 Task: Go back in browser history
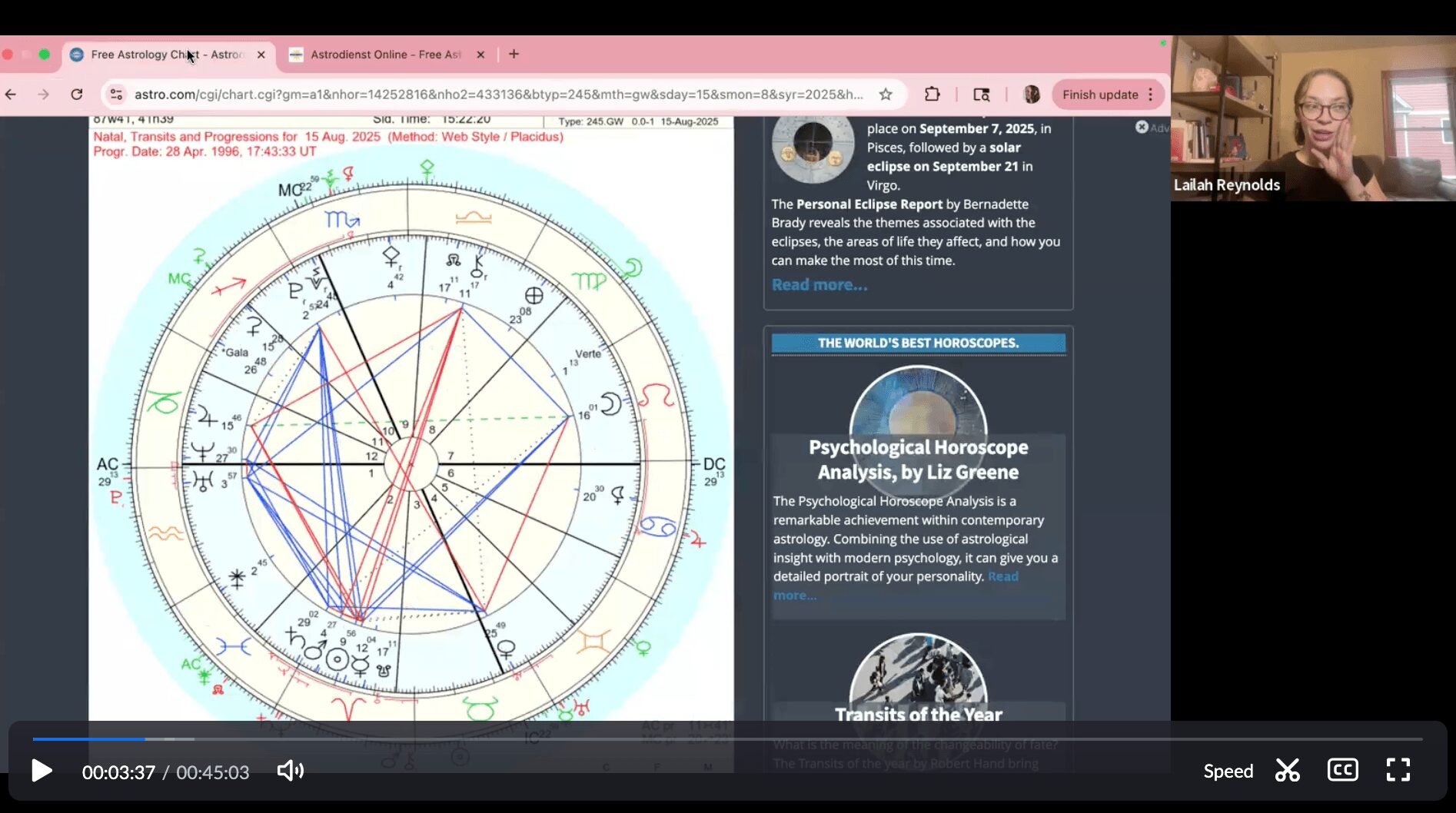[11, 95]
